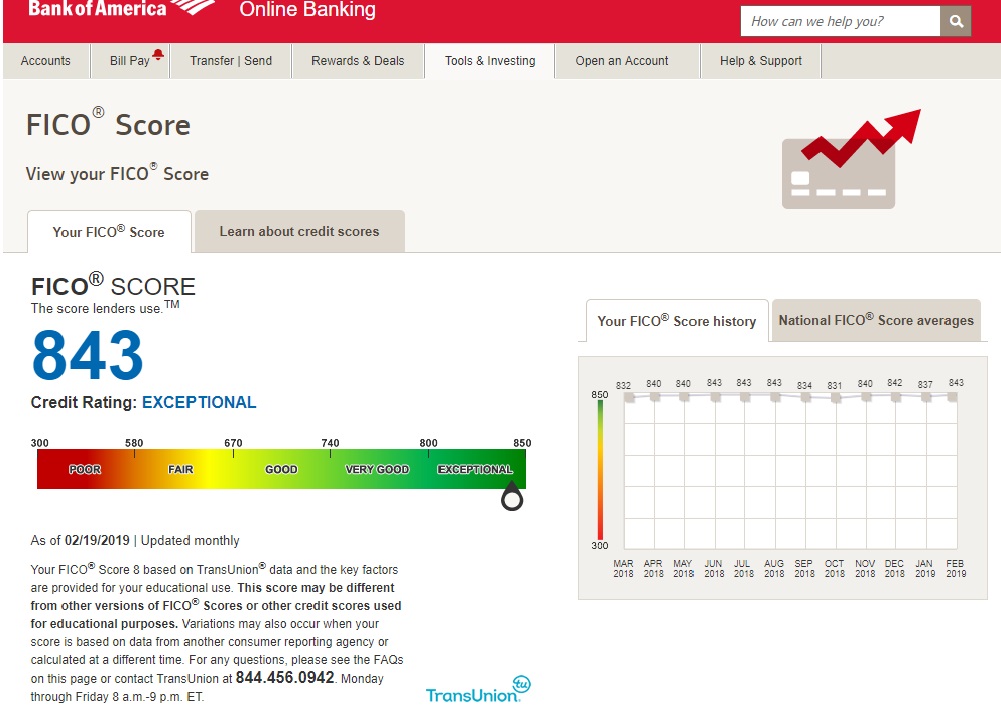Image resolution: width=1001 pixels, height=722 pixels.
Task: Open Tools & Investing menu
Action: pyautogui.click(x=490, y=61)
